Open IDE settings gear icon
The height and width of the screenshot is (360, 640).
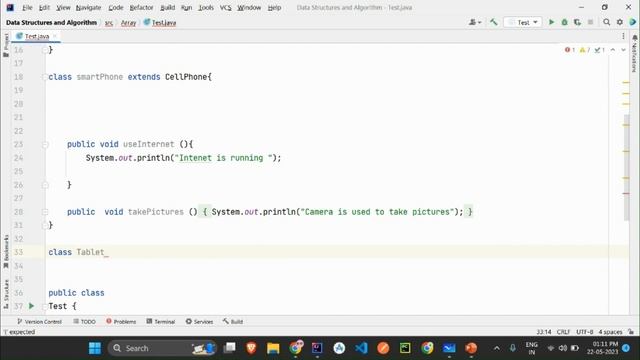pyautogui.click(x=620, y=22)
